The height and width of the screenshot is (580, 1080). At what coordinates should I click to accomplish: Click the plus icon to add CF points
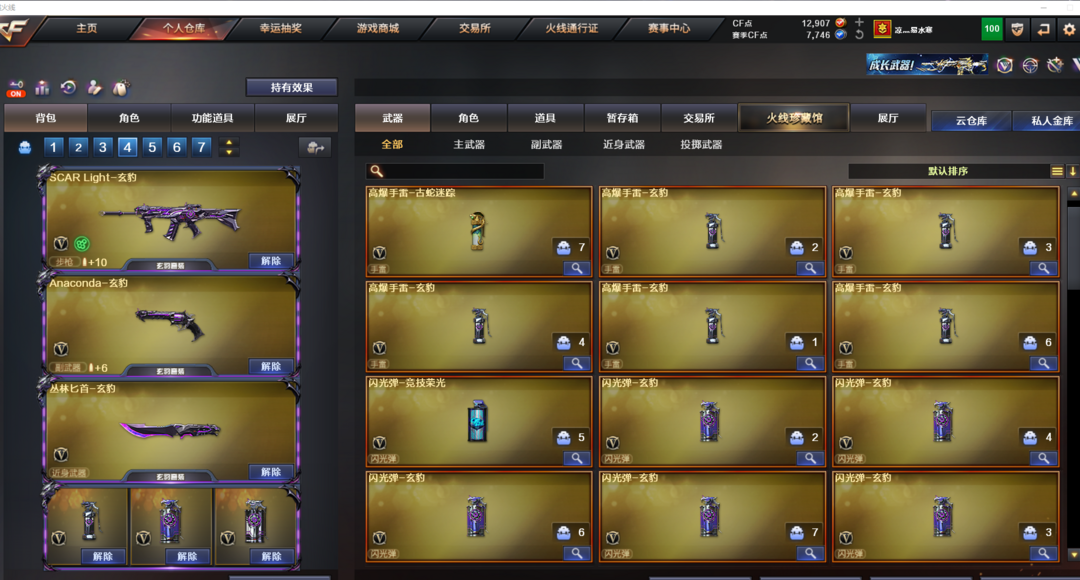click(859, 22)
